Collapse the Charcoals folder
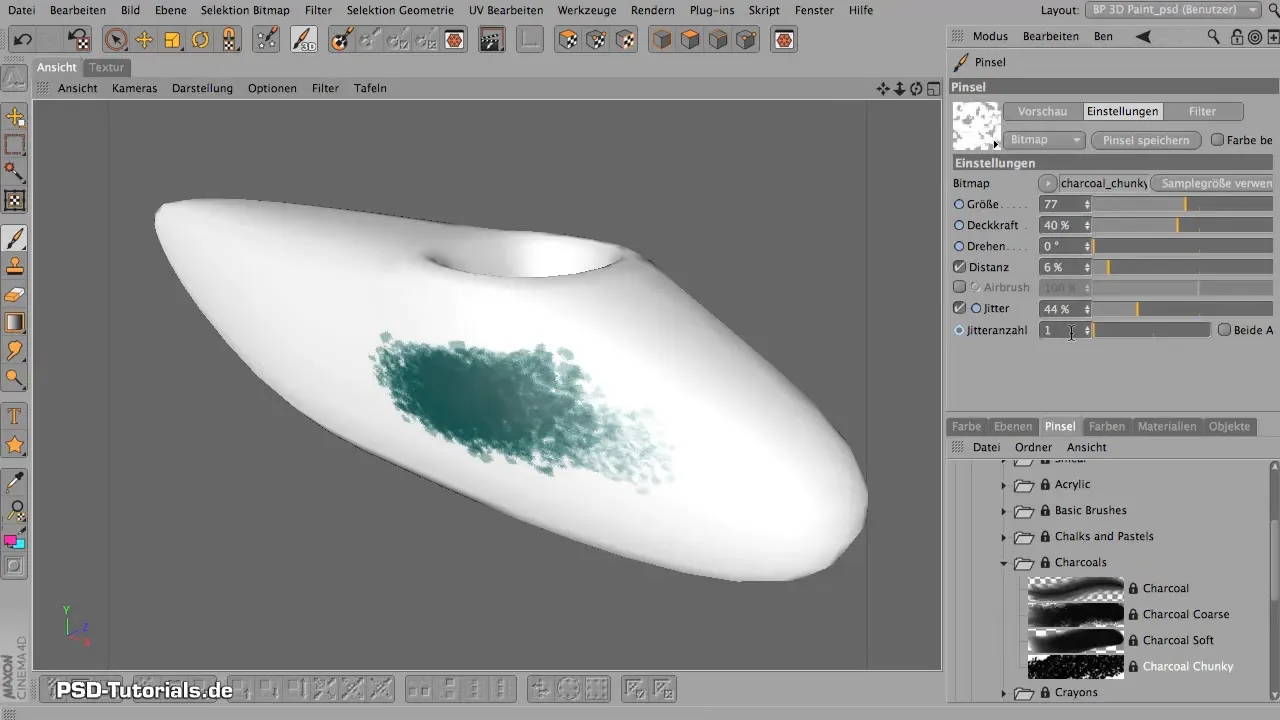 [x=1003, y=563]
